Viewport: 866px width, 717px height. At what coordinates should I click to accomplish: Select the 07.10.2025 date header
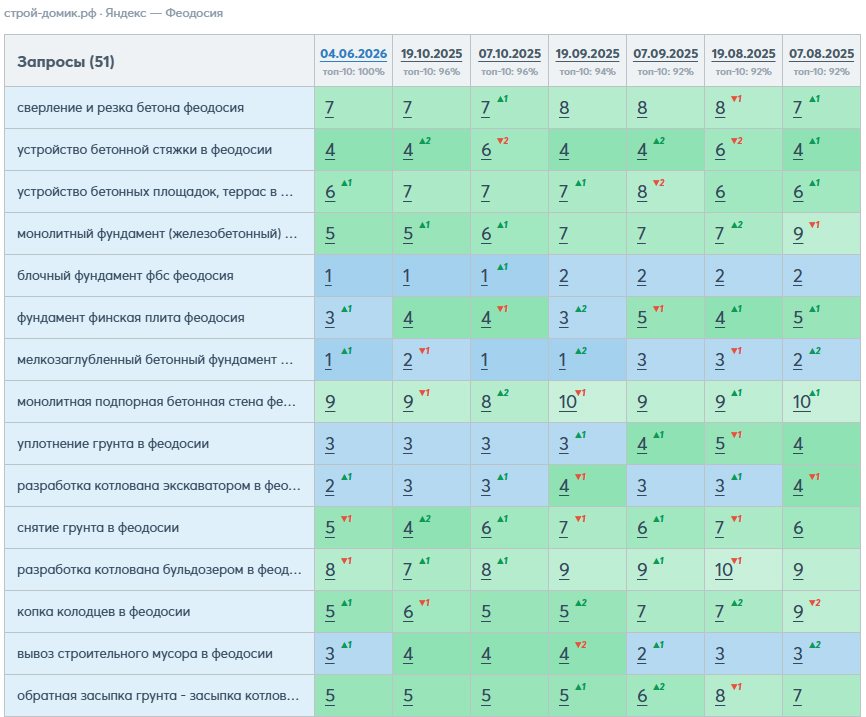coord(509,54)
